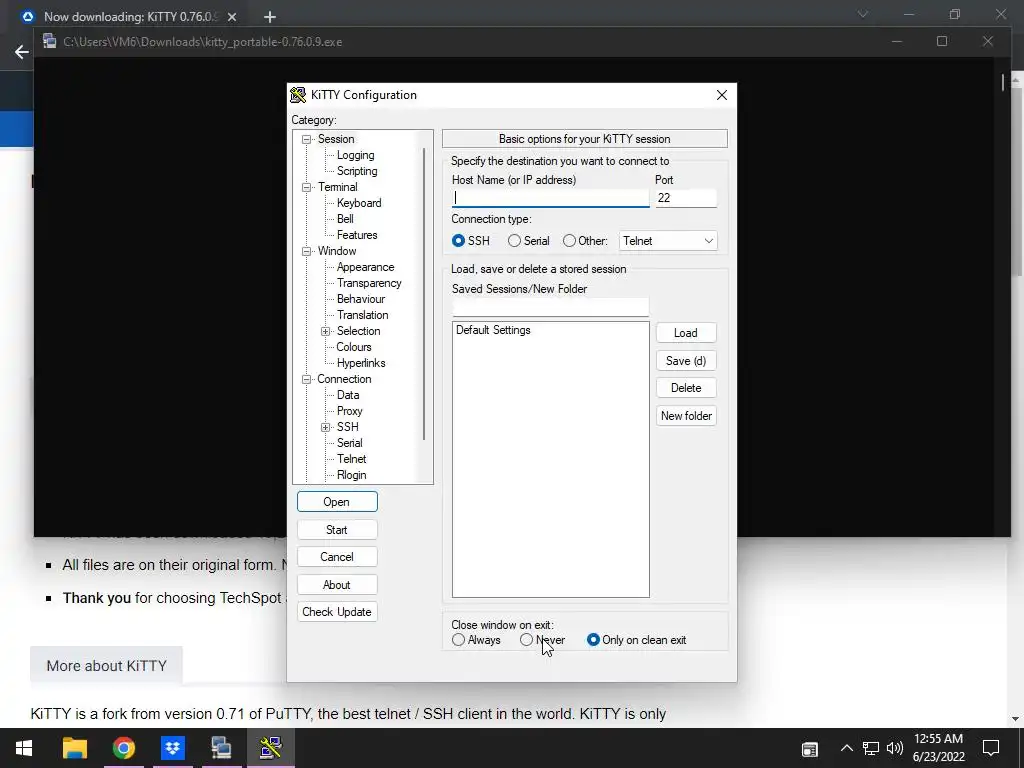The image size is (1024, 768).
Task: Click the New folder button
Action: coord(686,416)
